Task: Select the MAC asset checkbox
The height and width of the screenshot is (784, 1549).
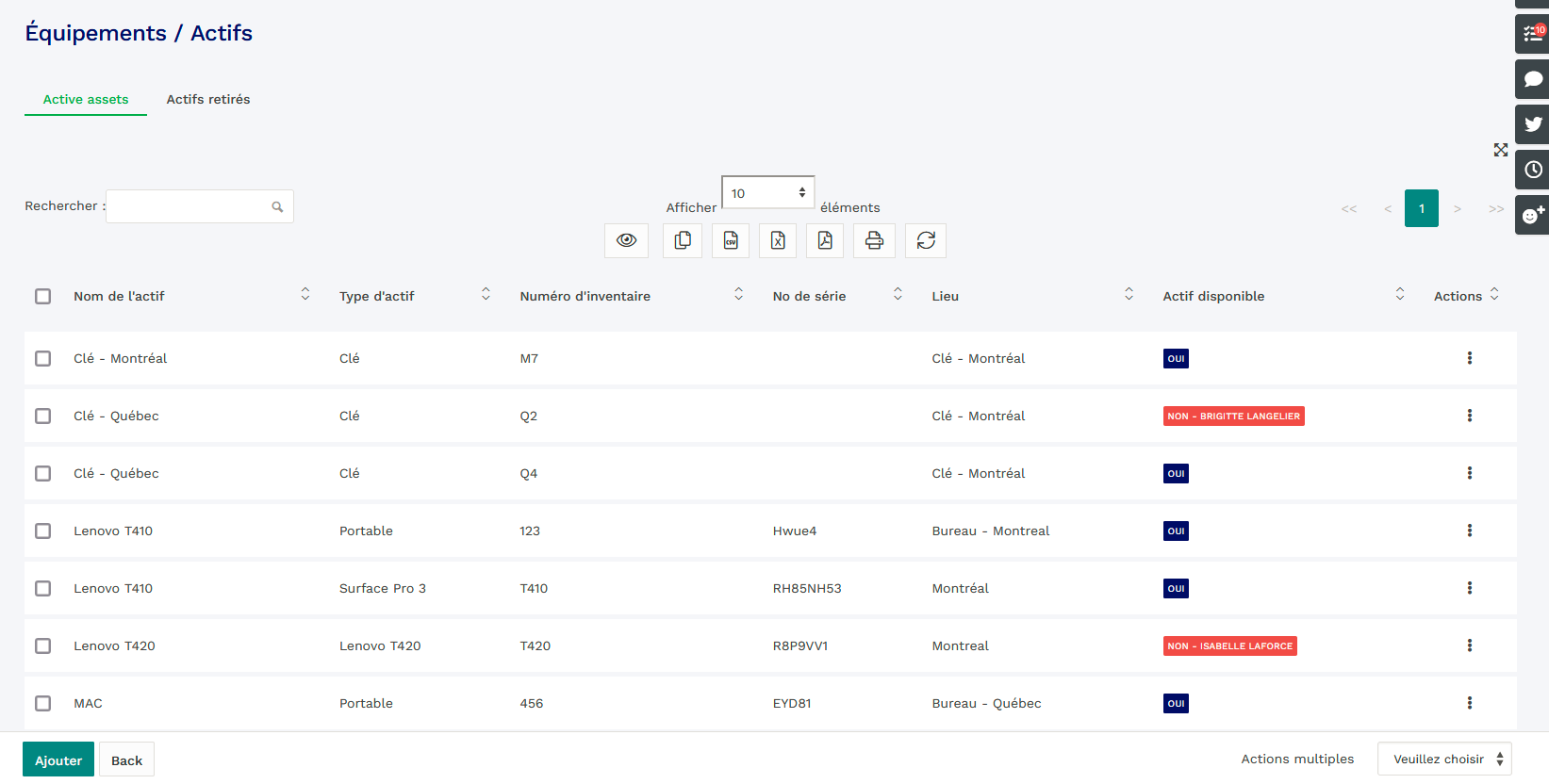Action: click(x=43, y=703)
